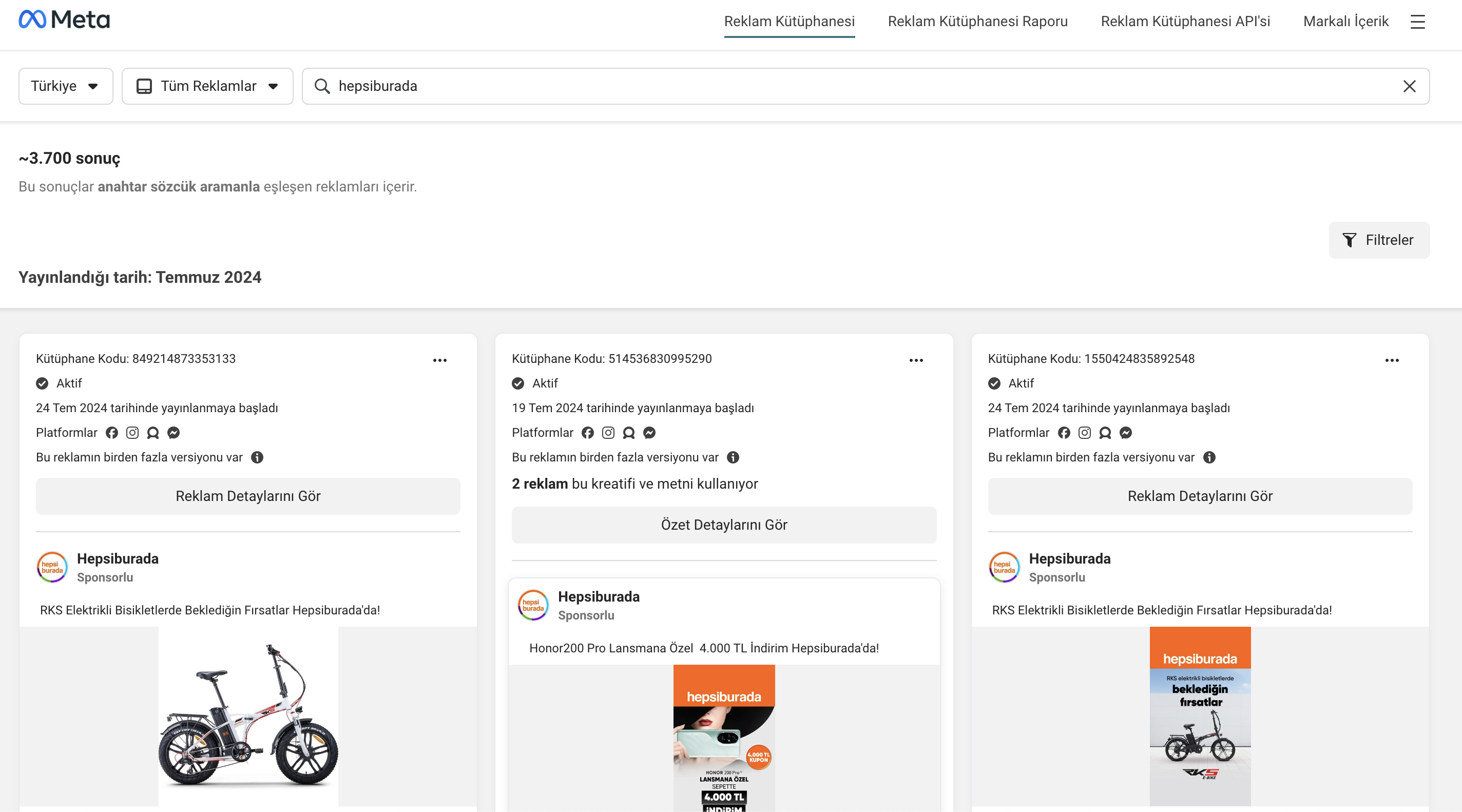Click info icon beside versions text, third card
This screenshot has height=812, width=1462.
(1209, 457)
